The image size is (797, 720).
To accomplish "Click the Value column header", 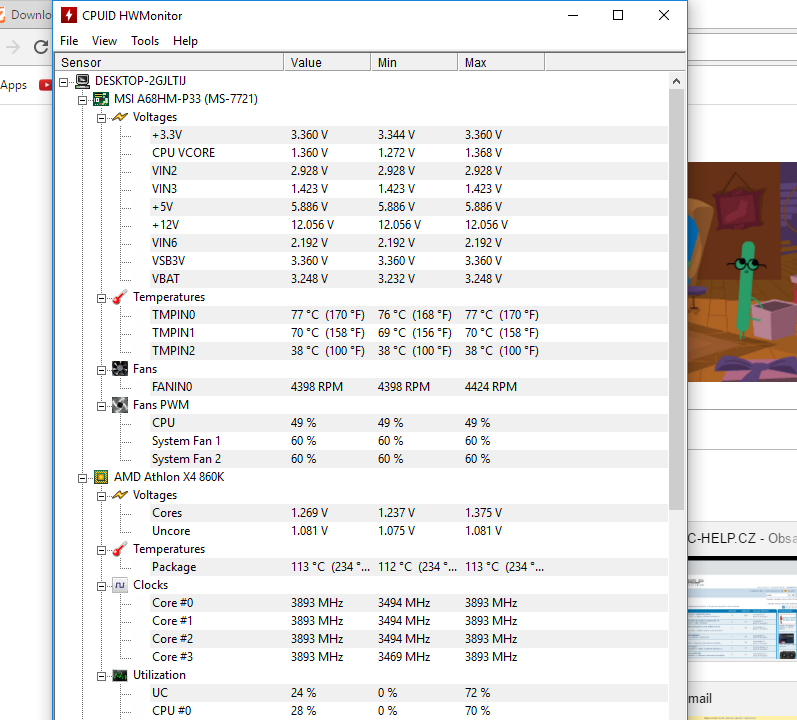I will pyautogui.click(x=327, y=62).
